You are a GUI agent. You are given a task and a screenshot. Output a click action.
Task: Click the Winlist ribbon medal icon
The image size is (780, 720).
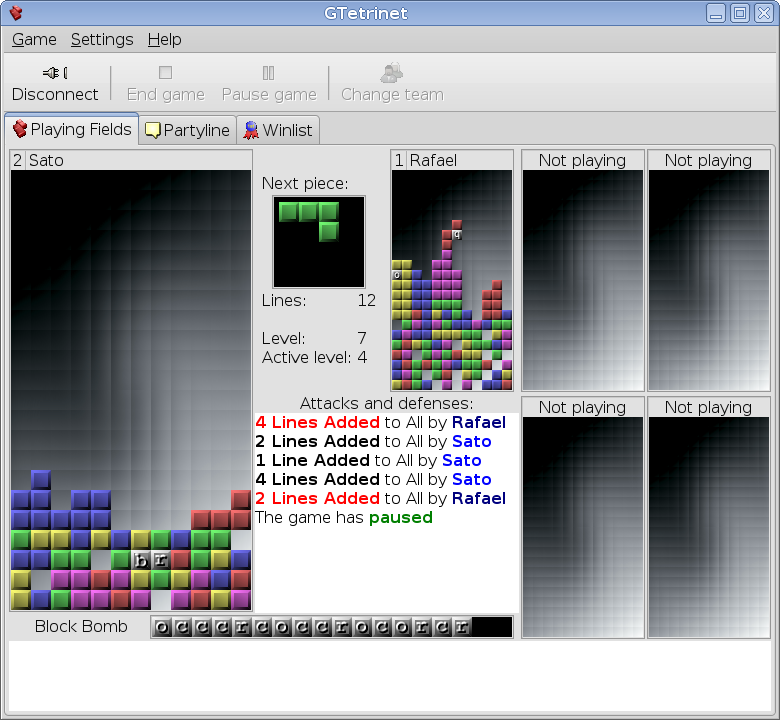tap(251, 130)
